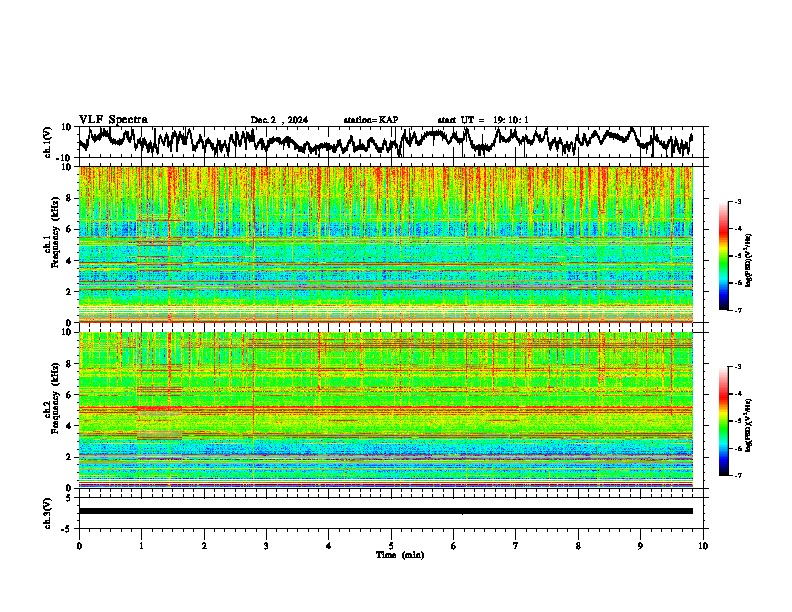Click the "-7" label on ch.1 color bar
Screen dimensions: 792x612
click(738, 310)
